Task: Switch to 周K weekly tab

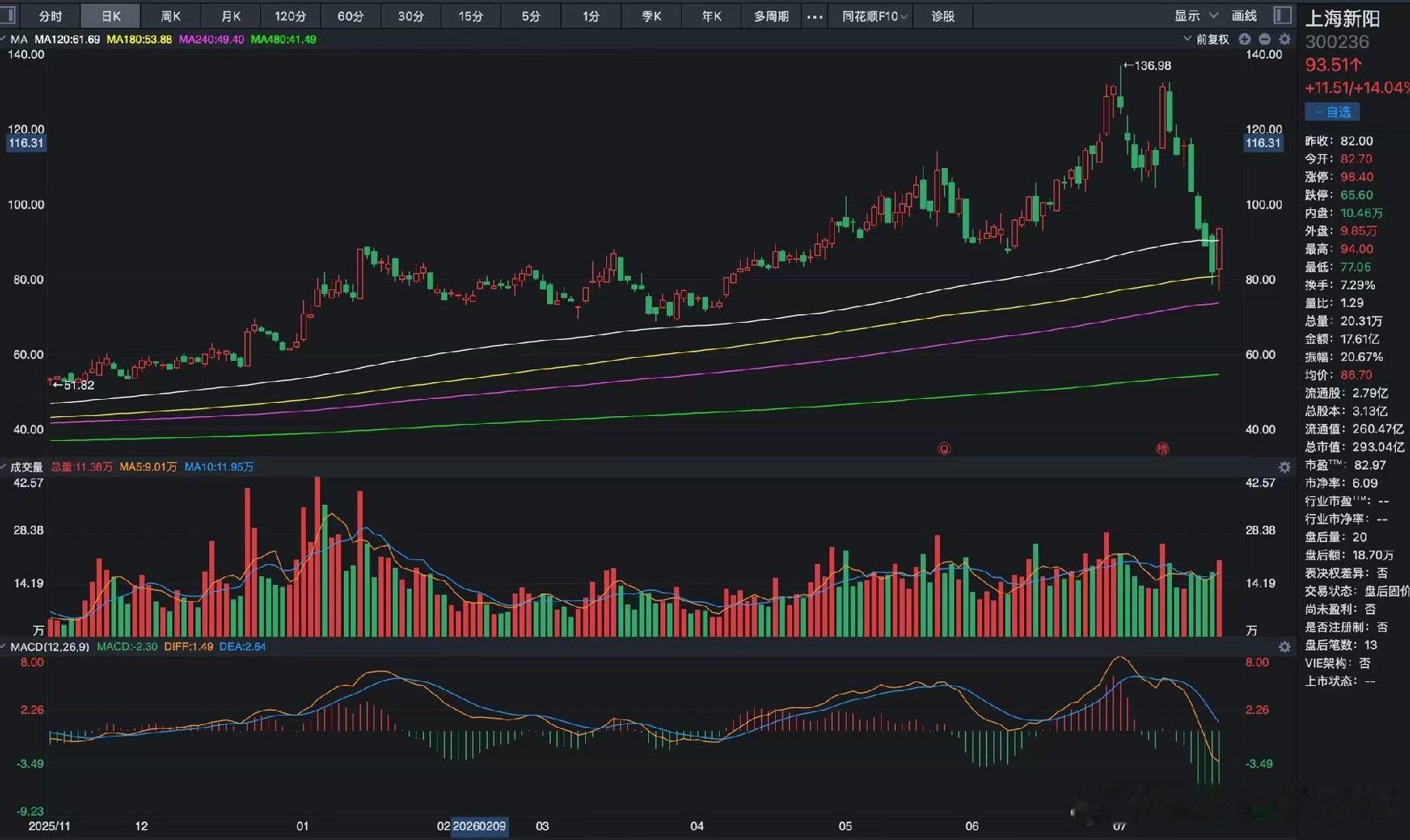Action: [170, 16]
